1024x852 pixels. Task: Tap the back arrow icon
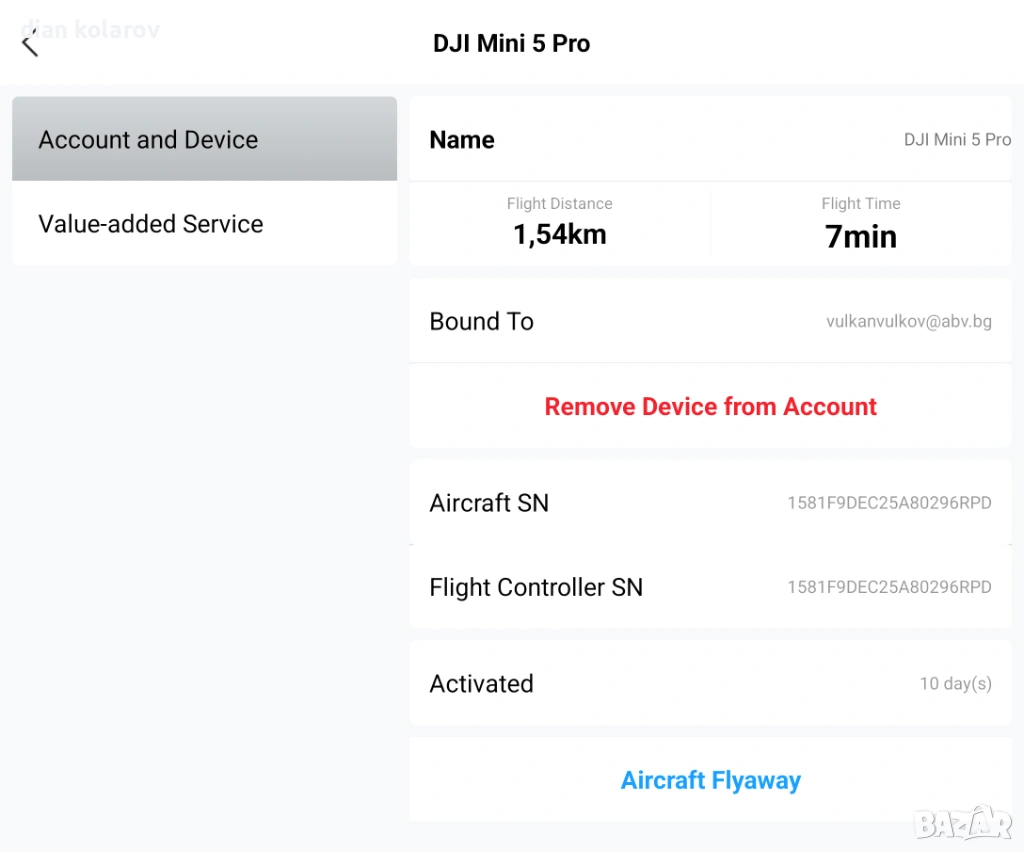pyautogui.click(x=30, y=43)
